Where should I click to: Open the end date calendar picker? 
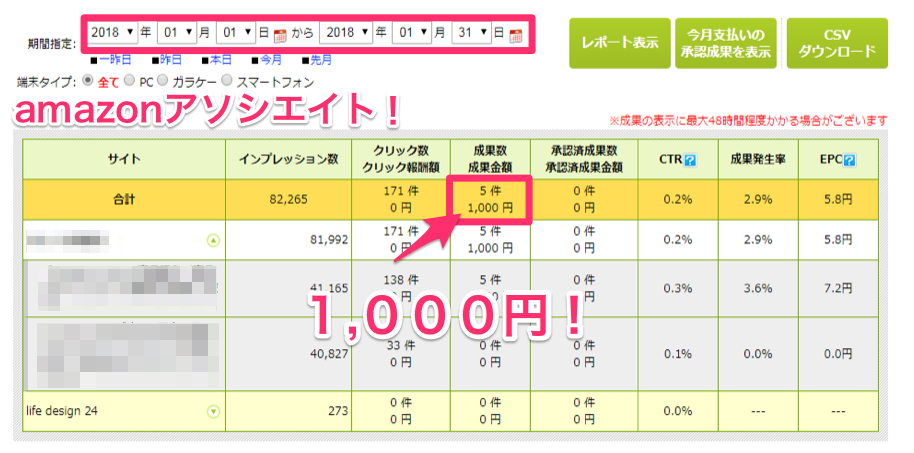(515, 34)
